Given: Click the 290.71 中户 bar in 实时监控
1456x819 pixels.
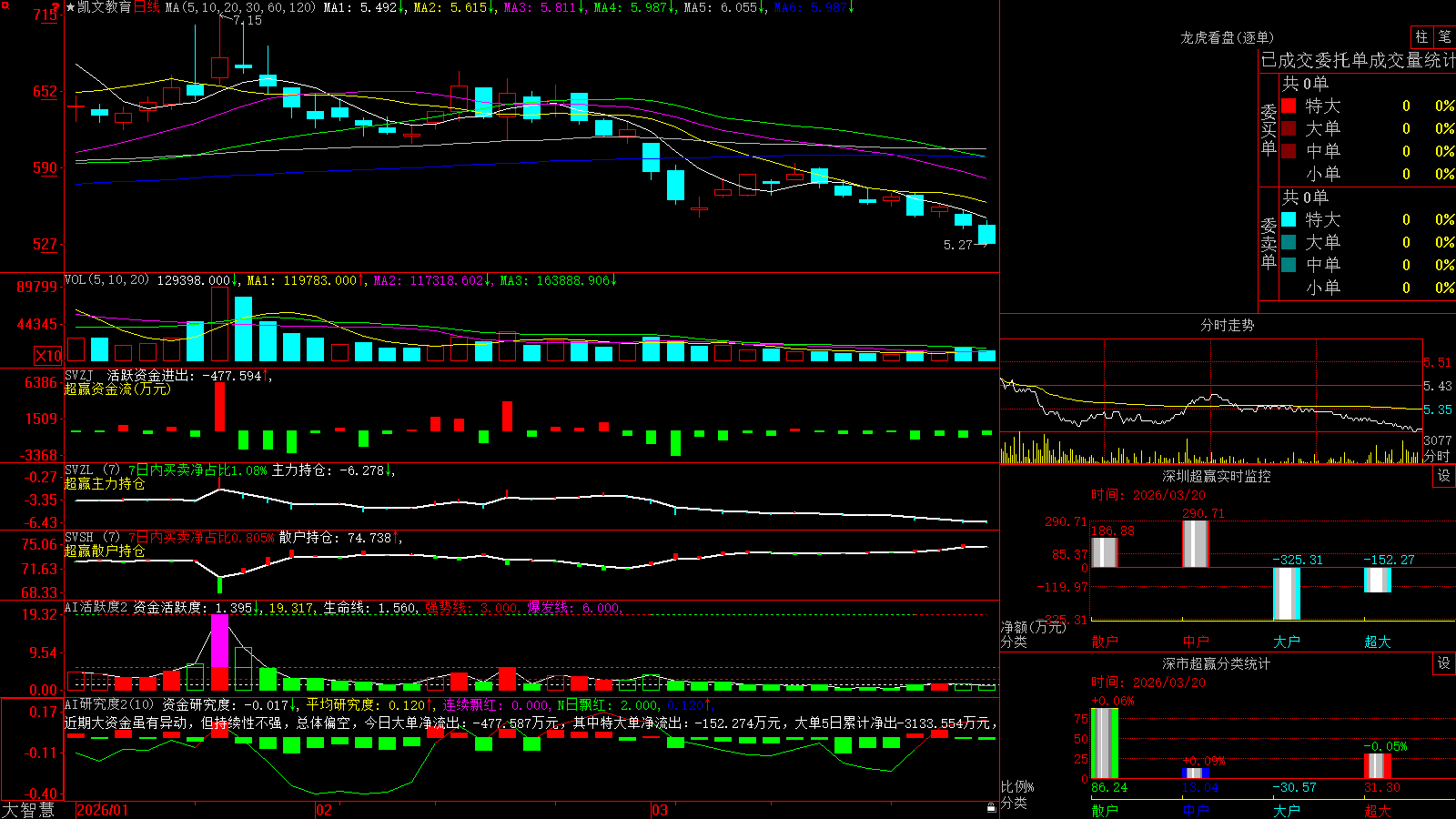Looking at the screenshot, I should point(1195,544).
